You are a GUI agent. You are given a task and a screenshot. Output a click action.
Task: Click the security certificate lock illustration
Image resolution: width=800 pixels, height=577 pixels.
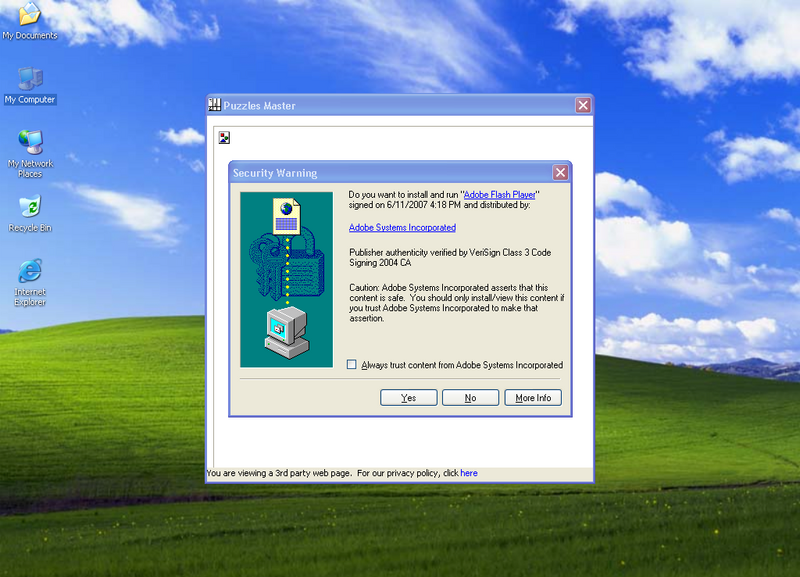[286, 280]
